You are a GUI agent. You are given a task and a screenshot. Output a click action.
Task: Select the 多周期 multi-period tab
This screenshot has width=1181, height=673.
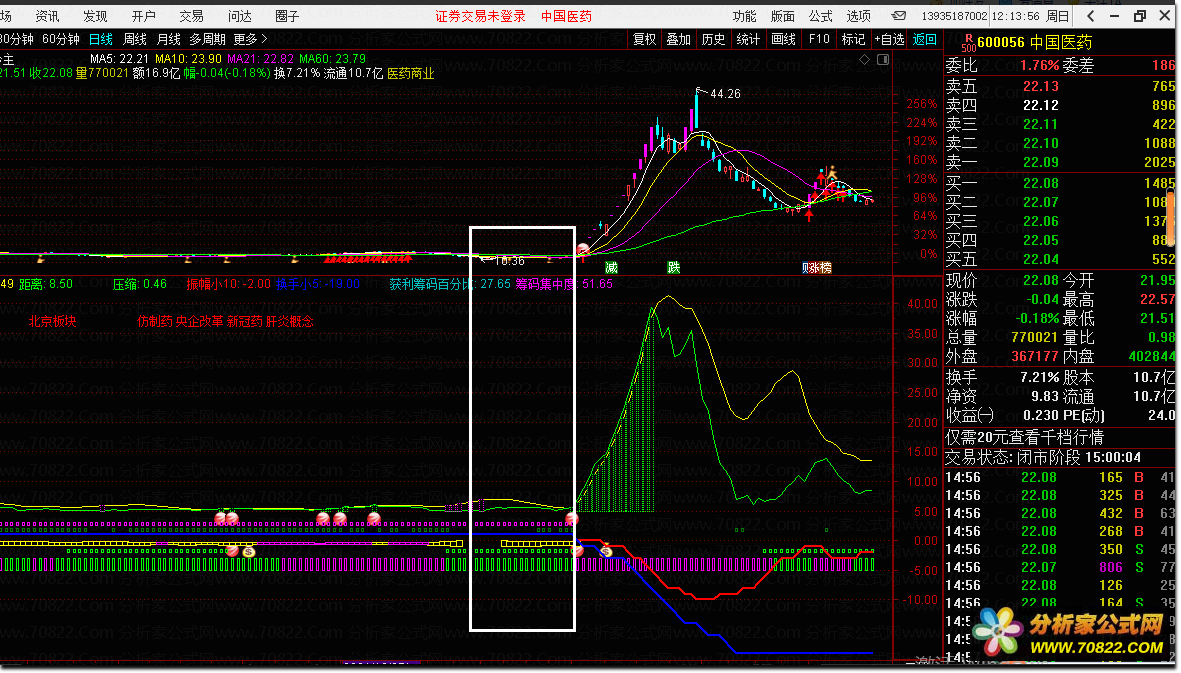tap(208, 39)
